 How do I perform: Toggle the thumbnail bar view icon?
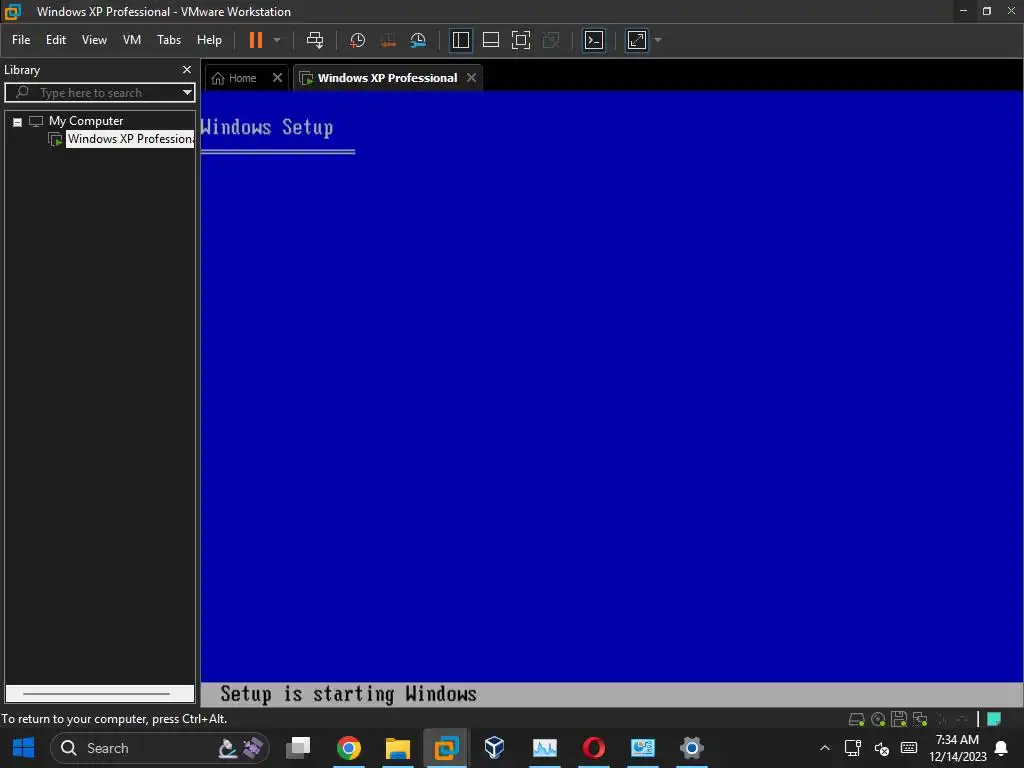[x=490, y=40]
